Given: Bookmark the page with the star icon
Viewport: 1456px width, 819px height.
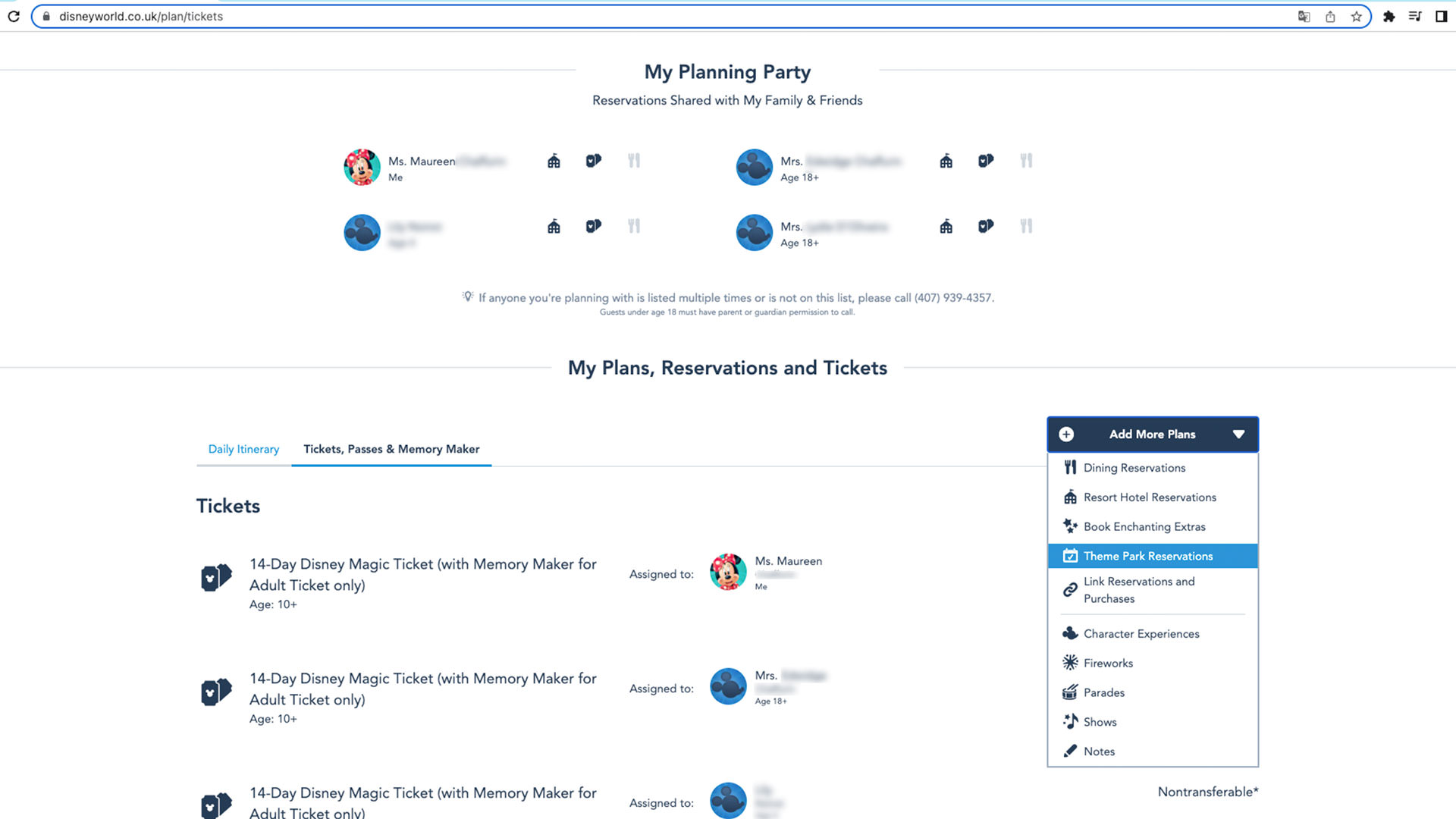Looking at the screenshot, I should click(x=1357, y=17).
